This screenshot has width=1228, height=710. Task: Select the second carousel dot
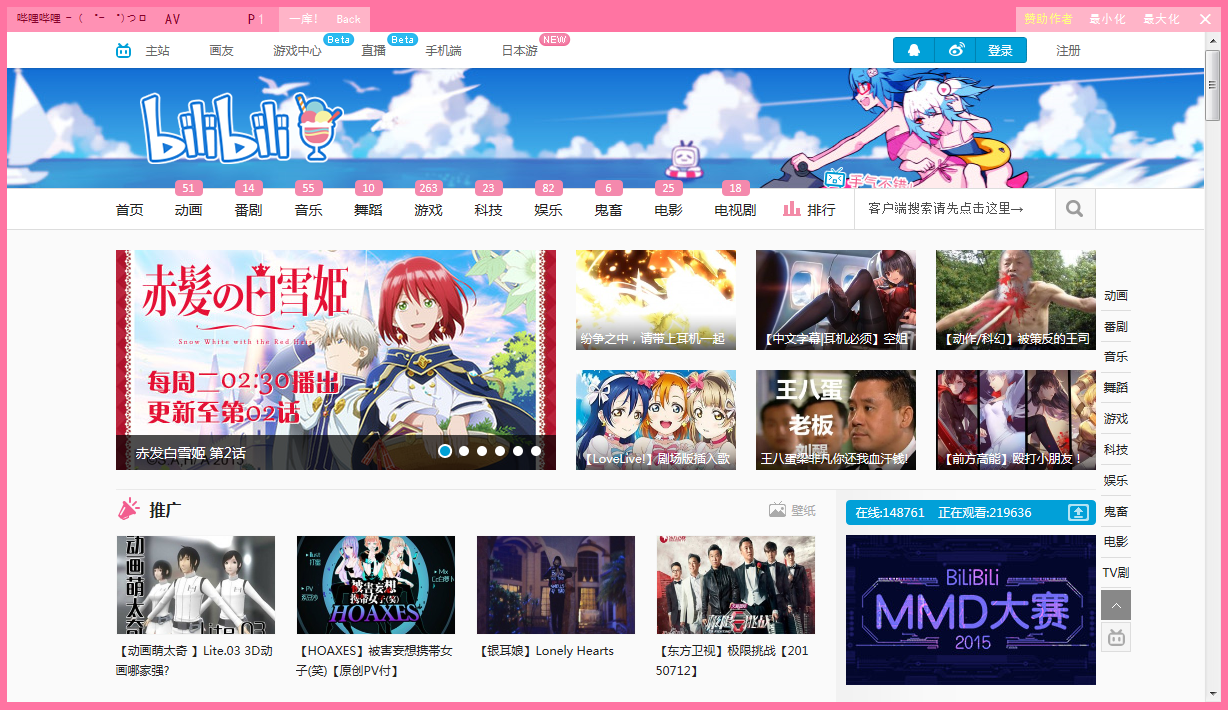click(x=464, y=451)
